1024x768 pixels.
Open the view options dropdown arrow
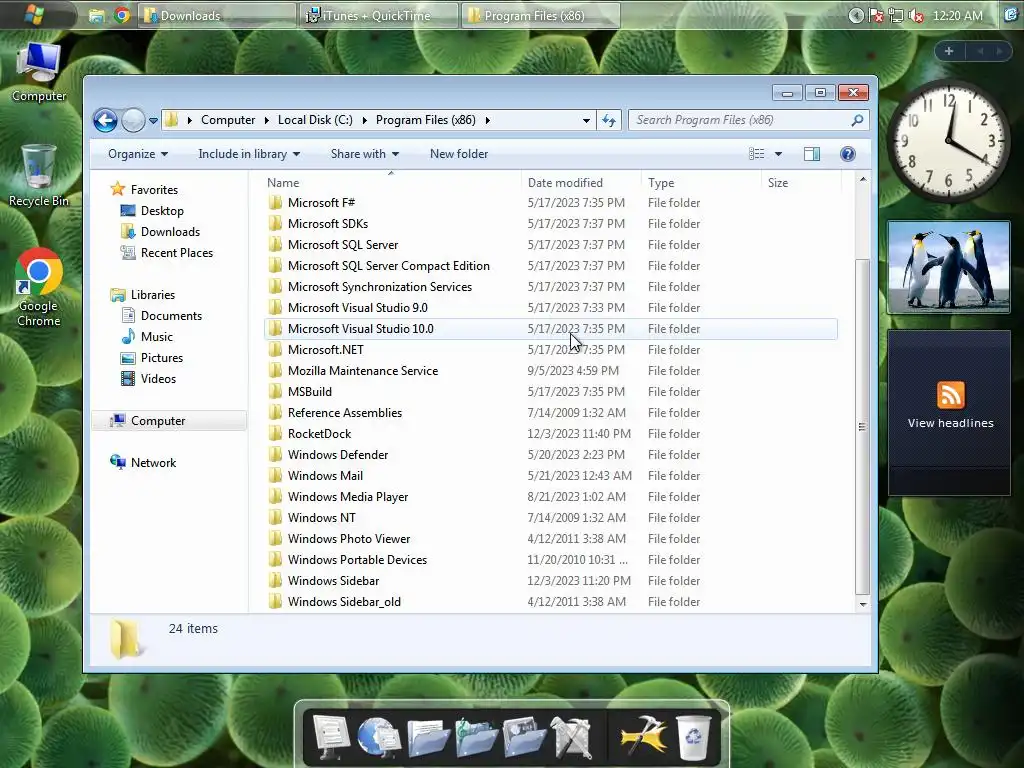(778, 154)
